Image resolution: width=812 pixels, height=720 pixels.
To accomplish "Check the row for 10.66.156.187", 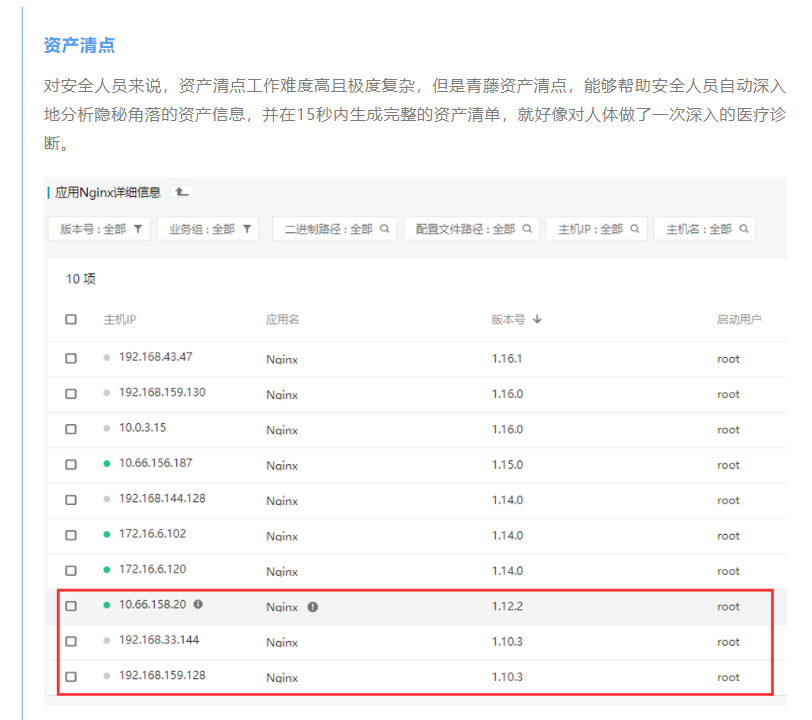I will coord(71,465).
